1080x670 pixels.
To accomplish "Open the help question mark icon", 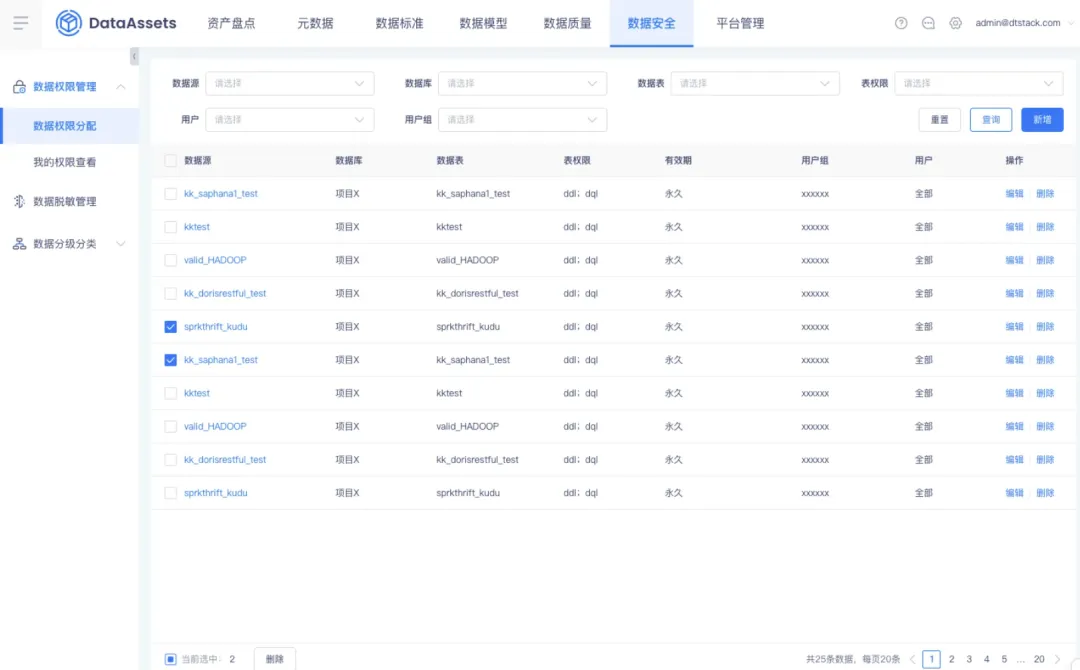I will click(x=901, y=23).
